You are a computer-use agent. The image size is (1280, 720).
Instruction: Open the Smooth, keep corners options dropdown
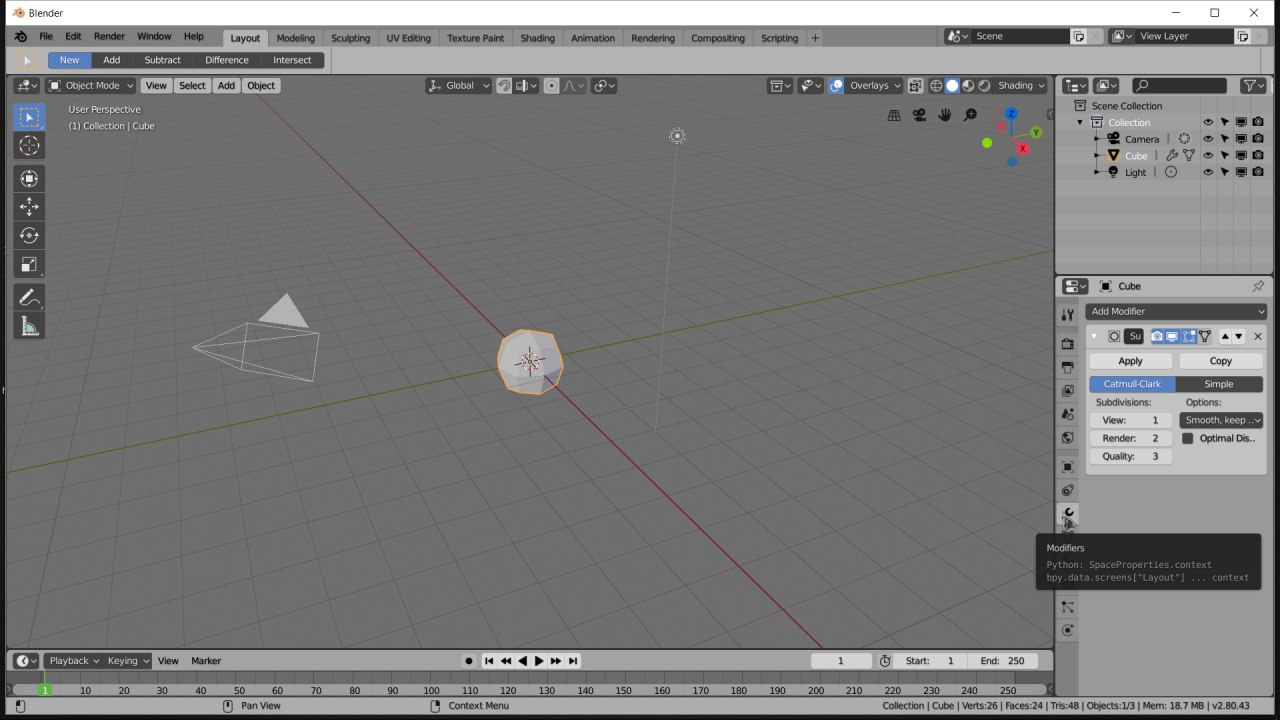[1221, 420]
